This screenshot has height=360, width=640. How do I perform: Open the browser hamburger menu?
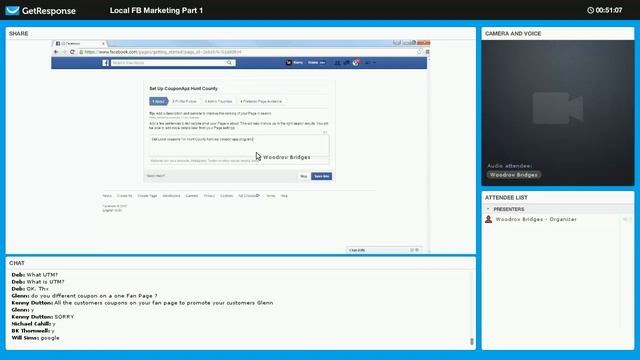click(427, 52)
